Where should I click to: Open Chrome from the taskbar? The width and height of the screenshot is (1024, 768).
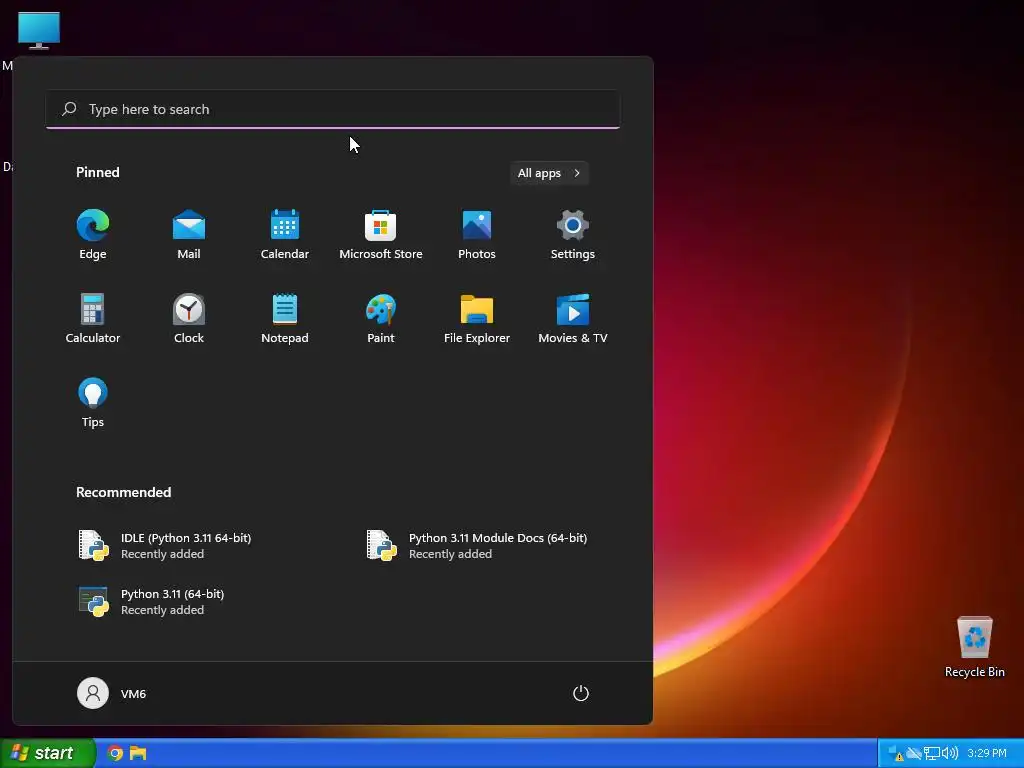coord(116,753)
